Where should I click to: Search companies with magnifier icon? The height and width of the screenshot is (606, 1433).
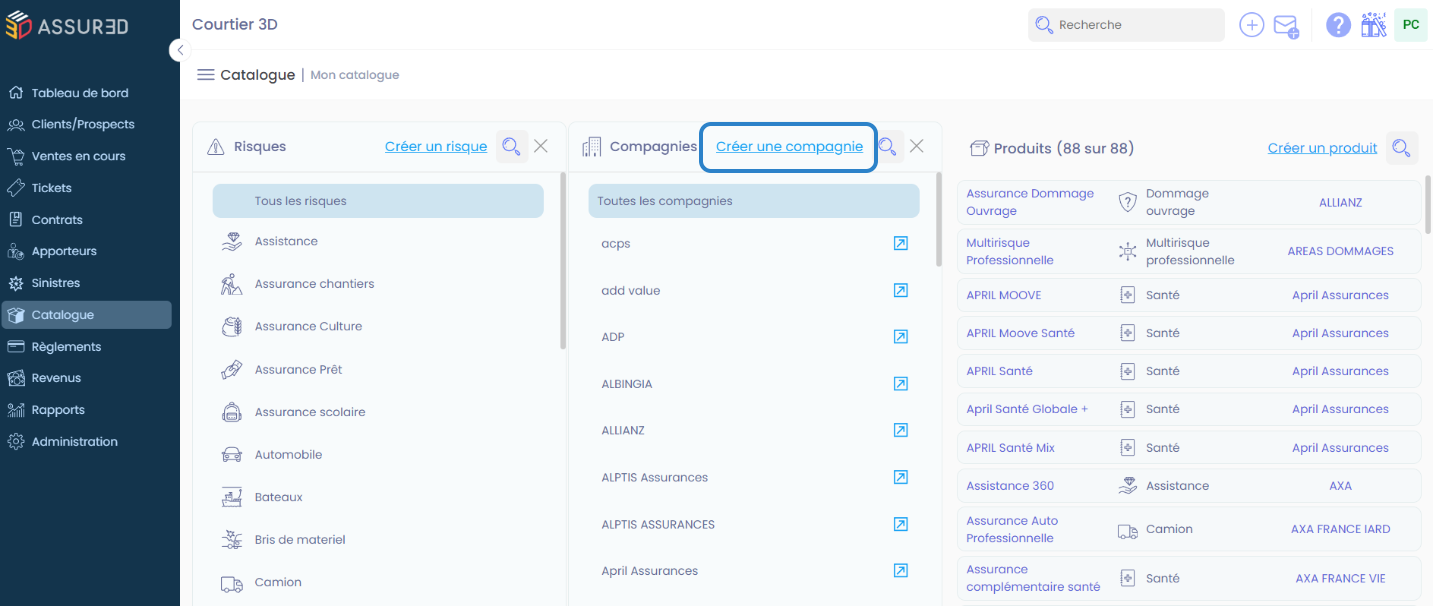point(887,146)
